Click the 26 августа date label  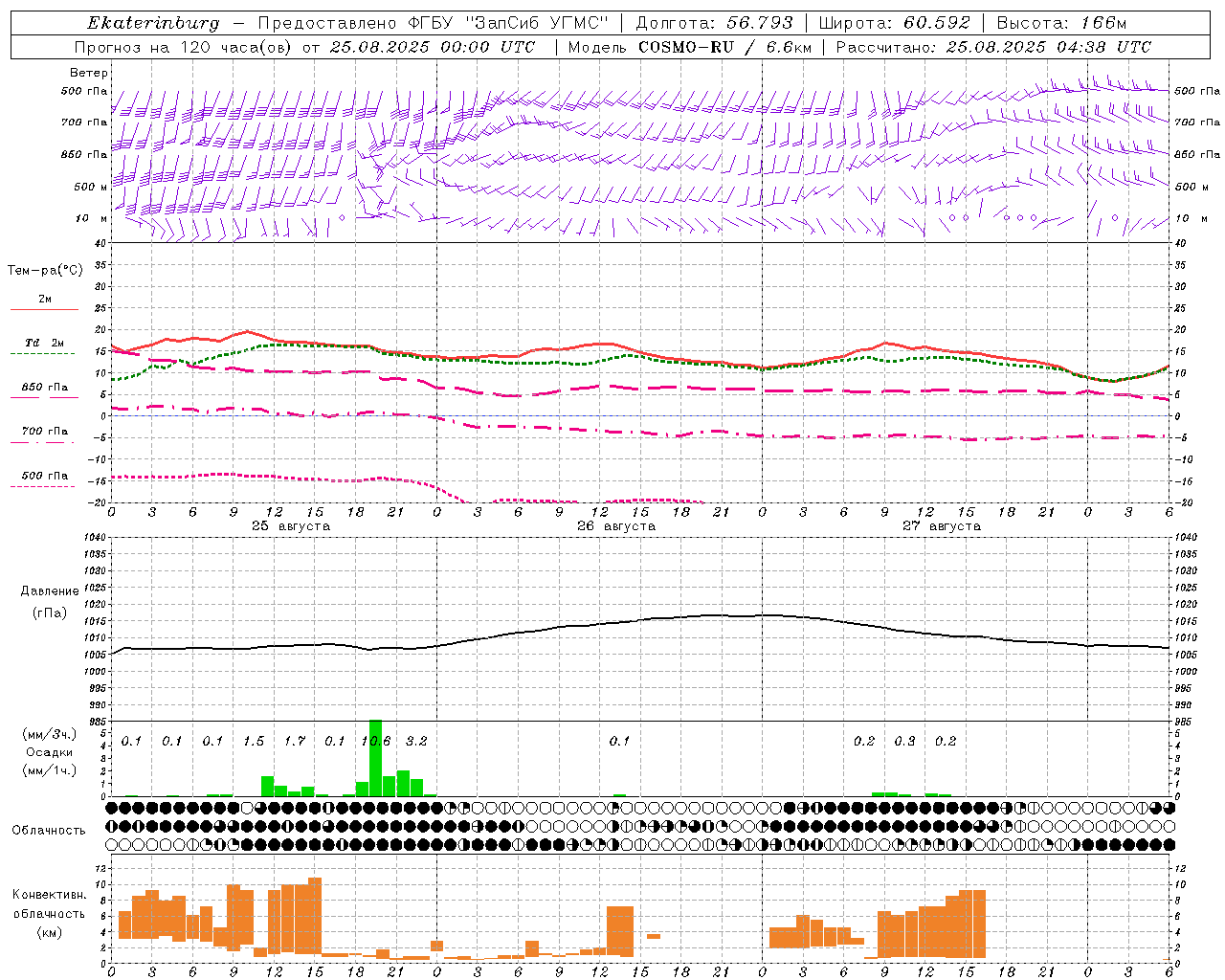click(x=616, y=526)
